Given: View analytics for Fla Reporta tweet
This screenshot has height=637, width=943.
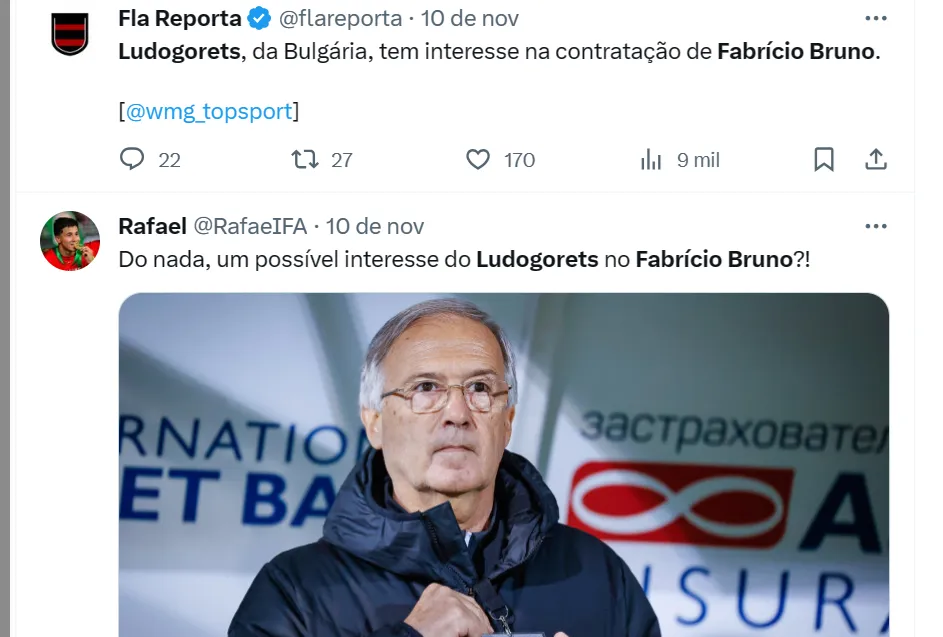Looking at the screenshot, I should [x=651, y=160].
